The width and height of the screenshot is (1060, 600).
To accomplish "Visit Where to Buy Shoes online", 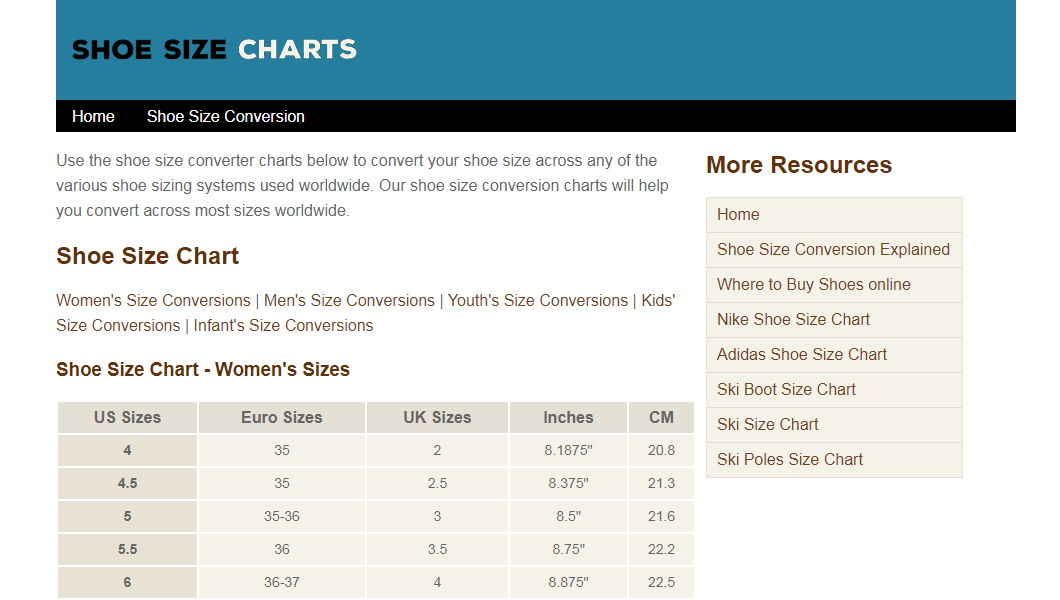I will [813, 284].
